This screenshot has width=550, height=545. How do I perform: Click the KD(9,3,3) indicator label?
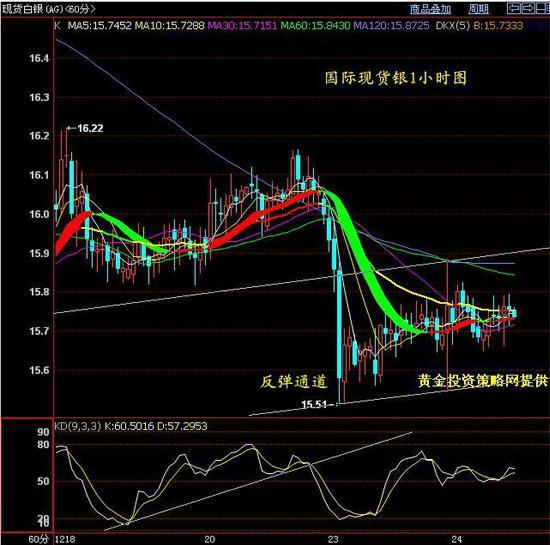(77, 426)
